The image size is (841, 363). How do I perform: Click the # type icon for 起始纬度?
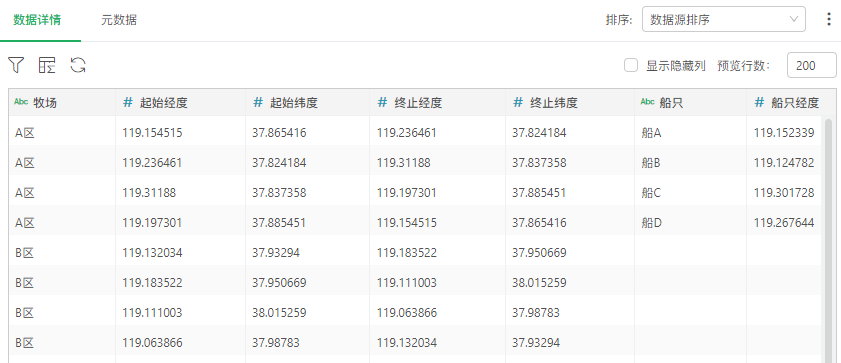(258, 102)
